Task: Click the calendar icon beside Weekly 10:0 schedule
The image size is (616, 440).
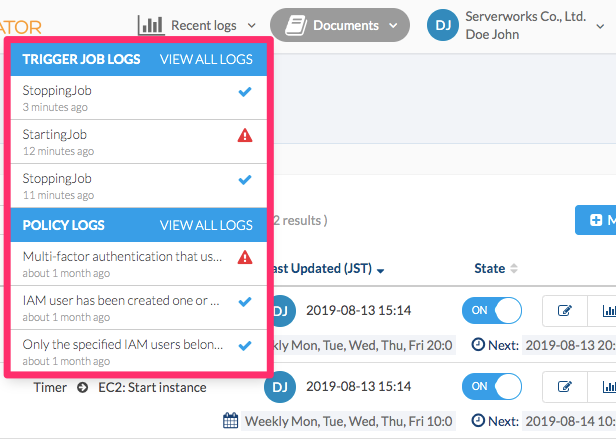Action: [x=231, y=421]
